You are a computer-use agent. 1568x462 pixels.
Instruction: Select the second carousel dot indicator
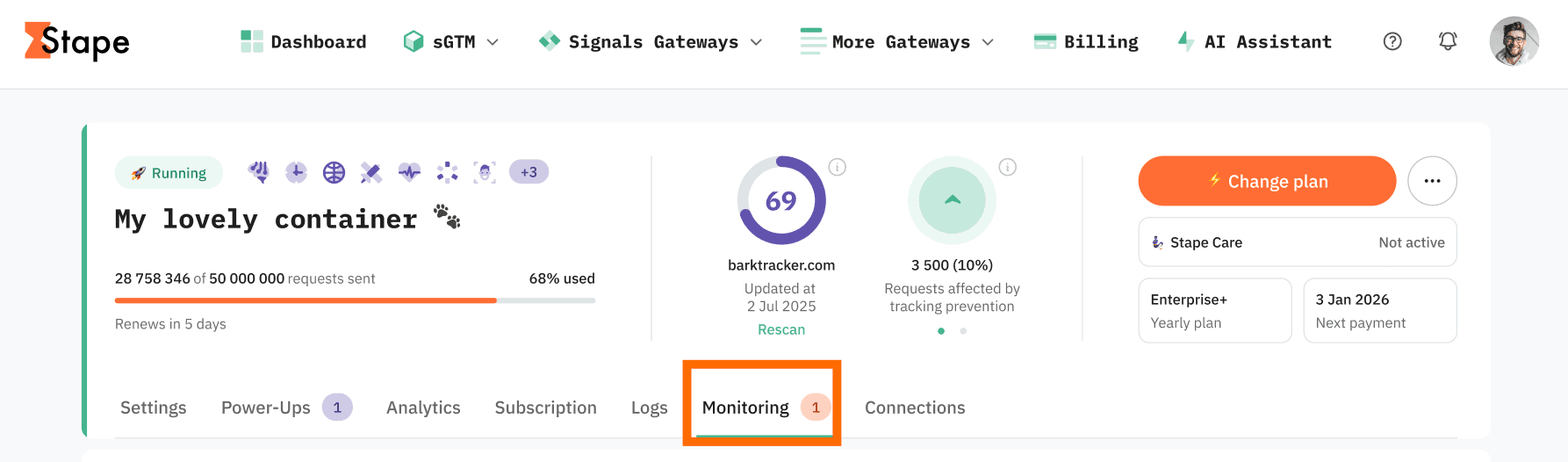(x=963, y=331)
